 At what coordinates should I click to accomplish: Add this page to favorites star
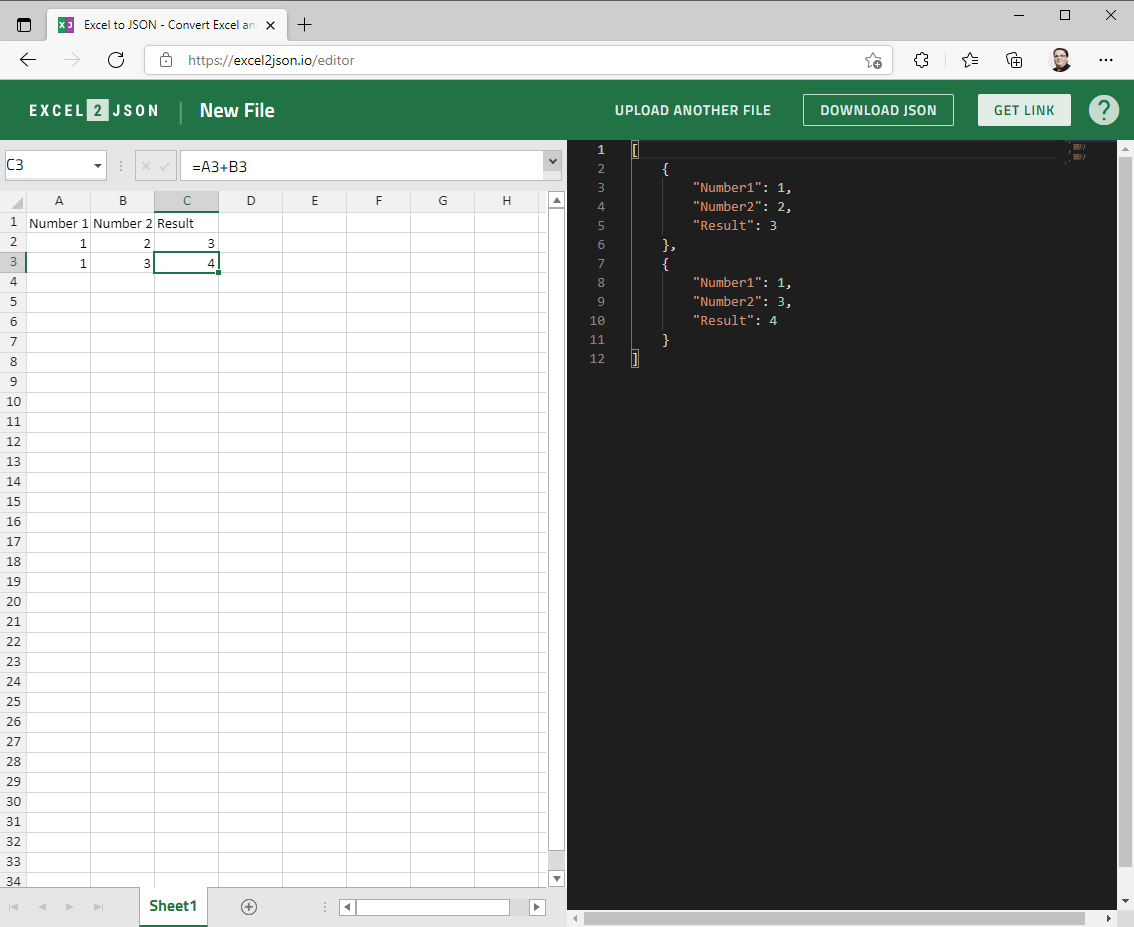(873, 60)
